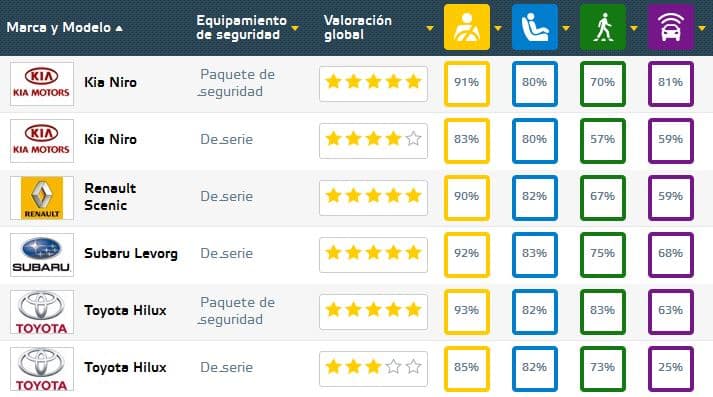The height and width of the screenshot is (397, 713).
Task: Click the purple safety assist car icon
Action: click(x=671, y=27)
